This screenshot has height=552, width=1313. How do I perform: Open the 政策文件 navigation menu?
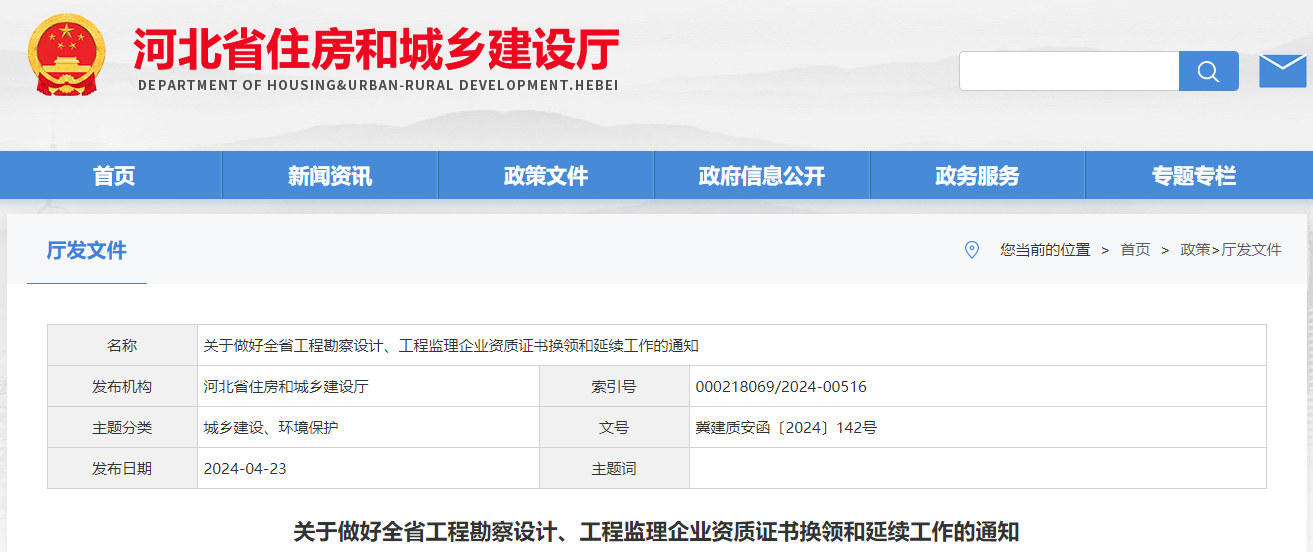click(546, 176)
